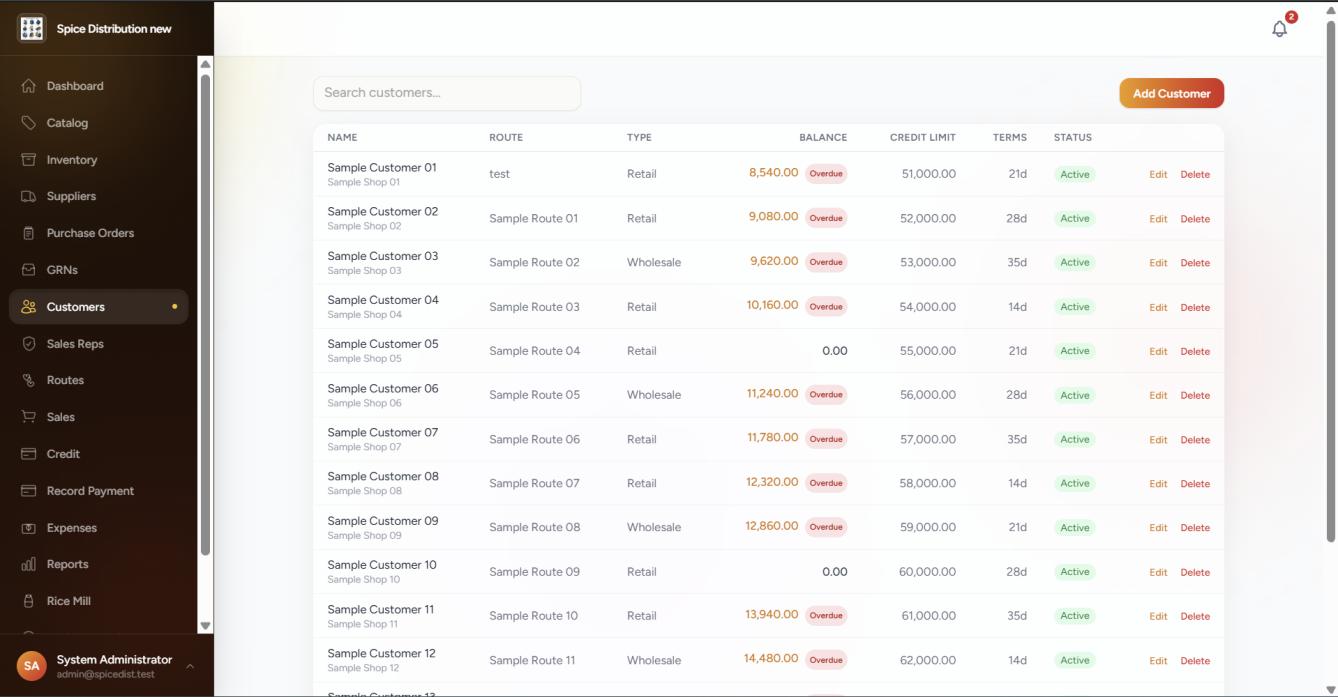1338x697 pixels.
Task: Delete Sample Customer 10
Action: [1195, 572]
